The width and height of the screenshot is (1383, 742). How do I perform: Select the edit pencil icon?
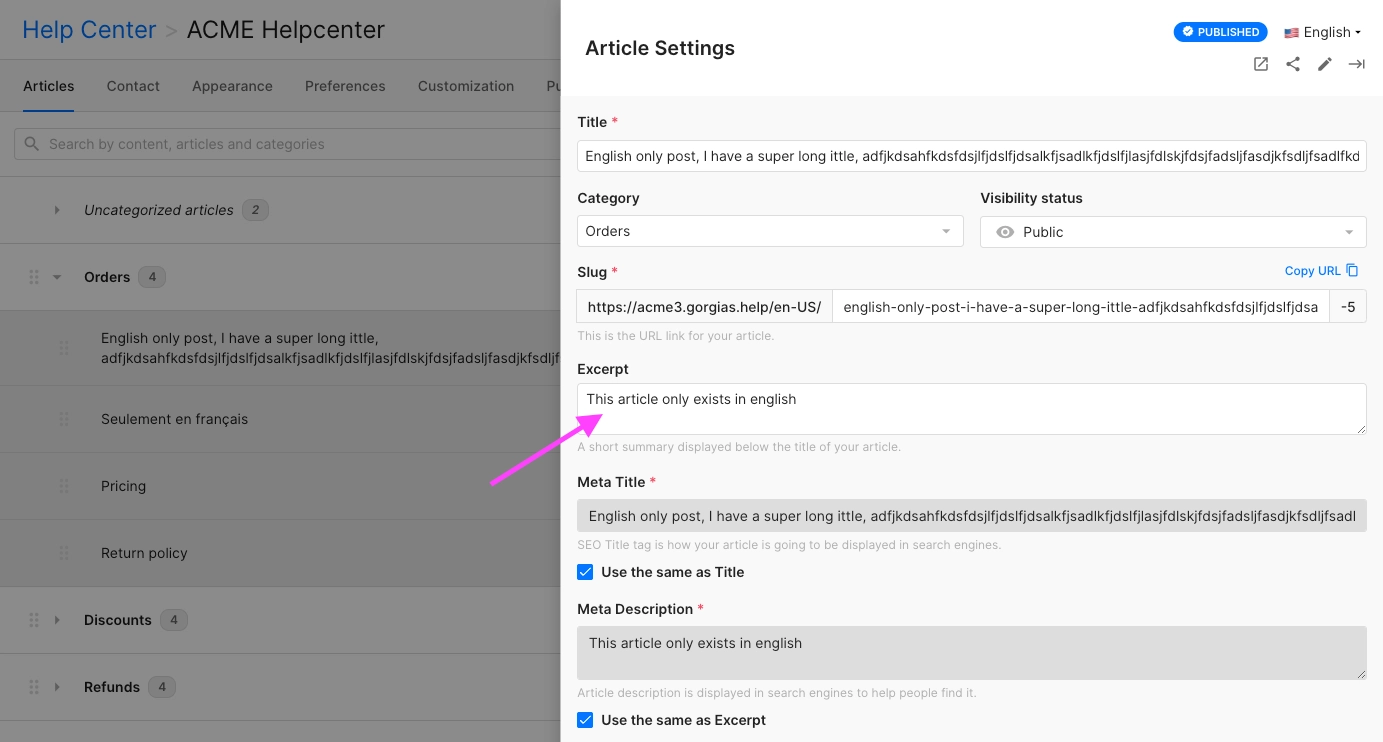pos(1325,63)
